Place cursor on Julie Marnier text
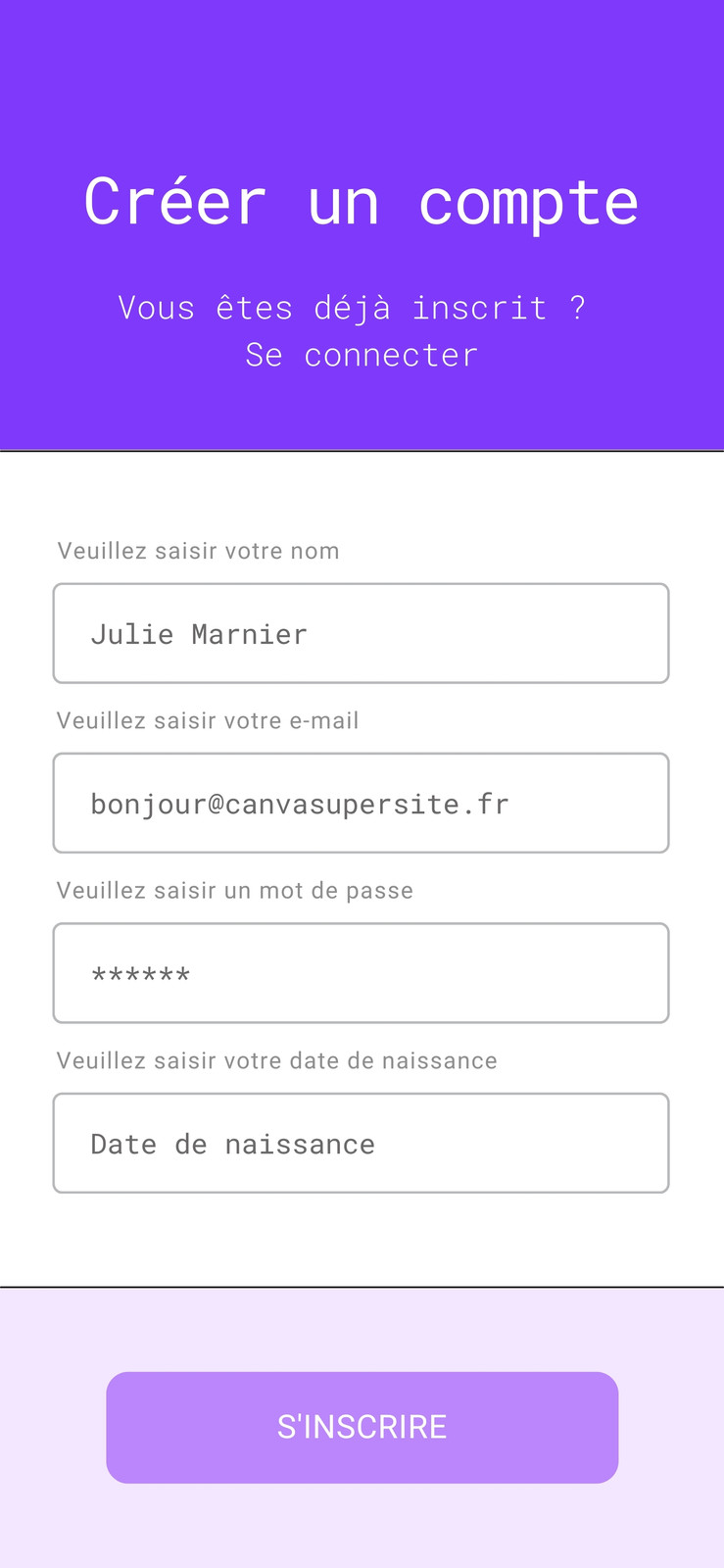The height and width of the screenshot is (1568, 724). (199, 634)
